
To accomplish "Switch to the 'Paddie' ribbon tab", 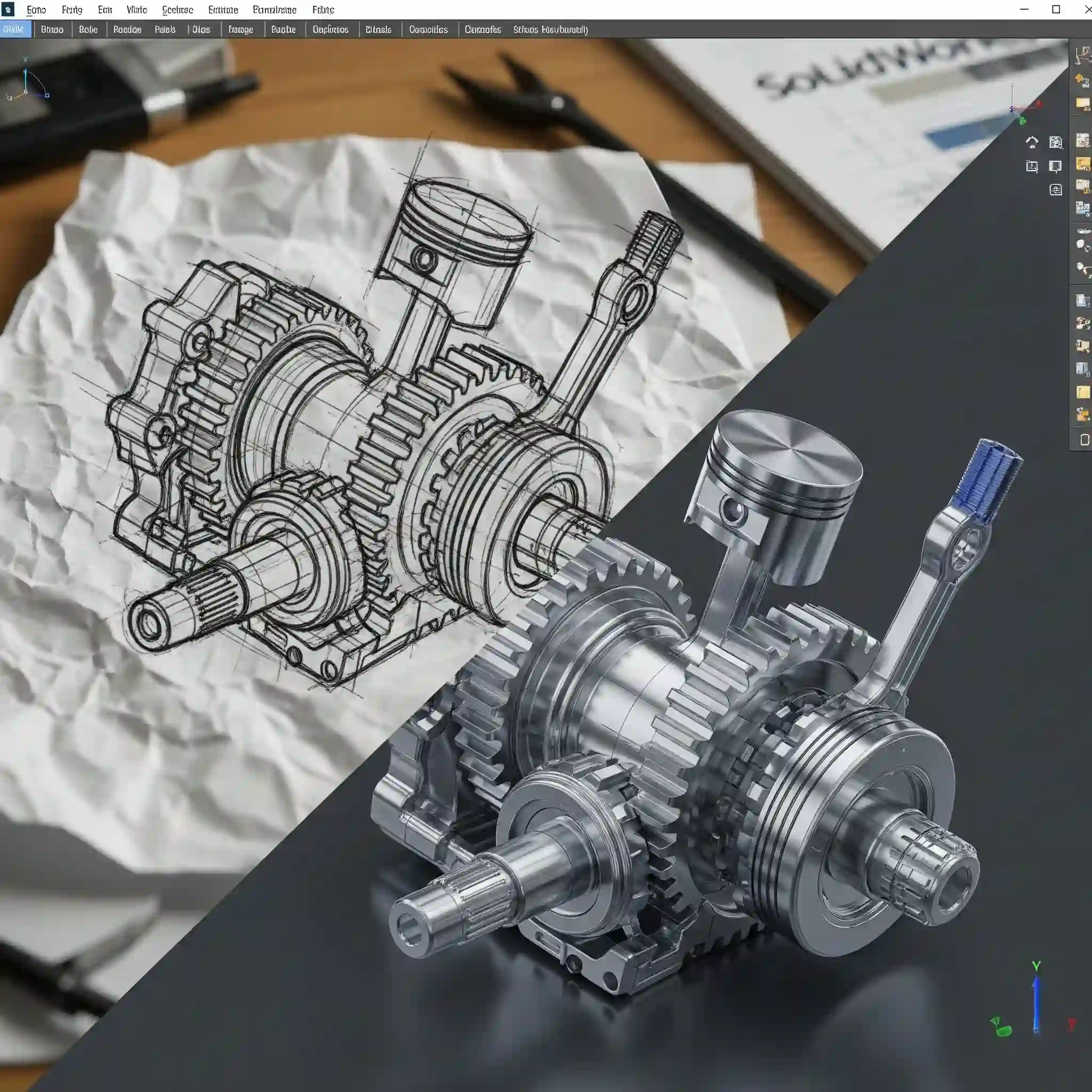I will pos(127,29).
